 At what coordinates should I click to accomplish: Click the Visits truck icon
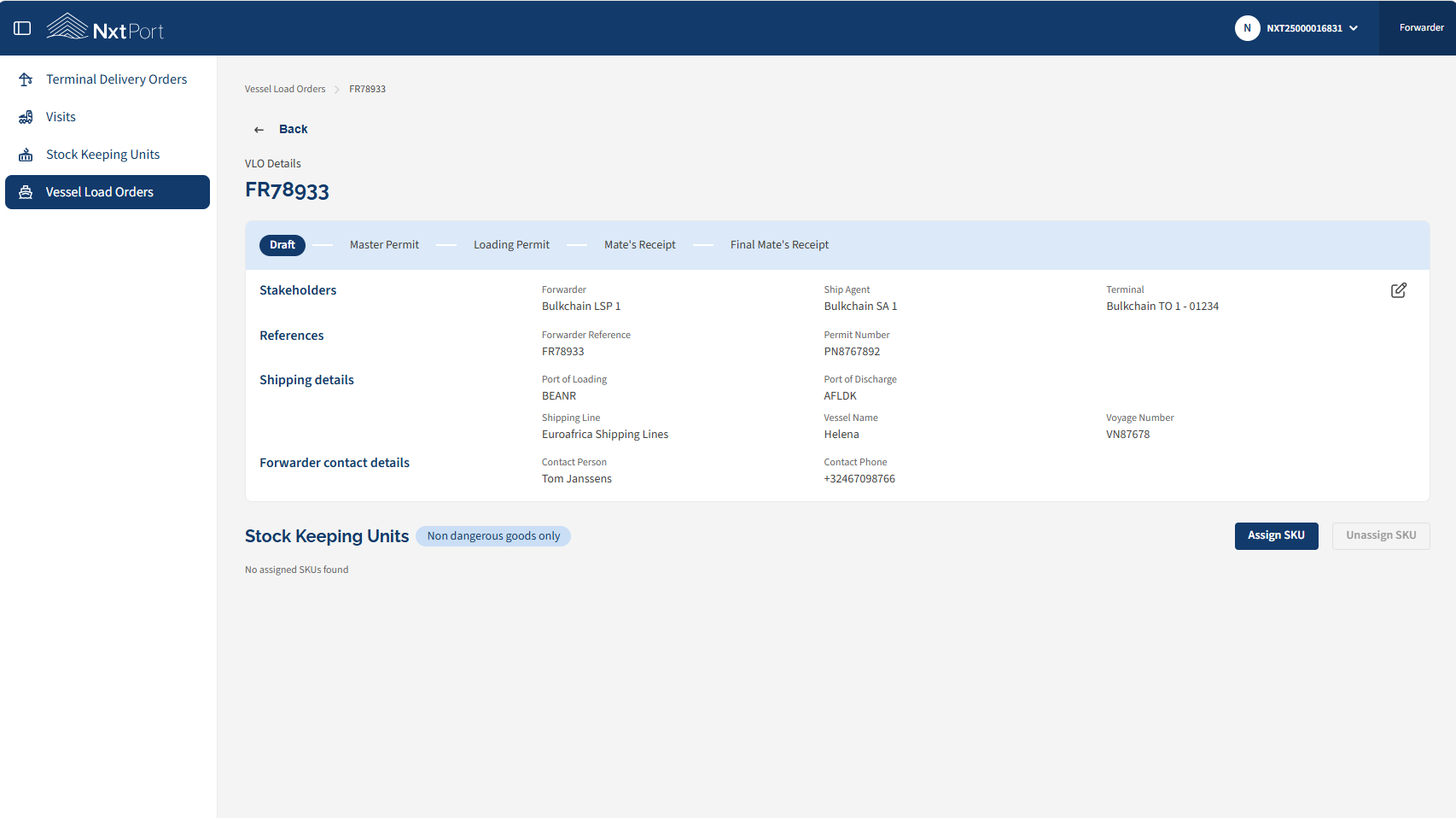26,117
